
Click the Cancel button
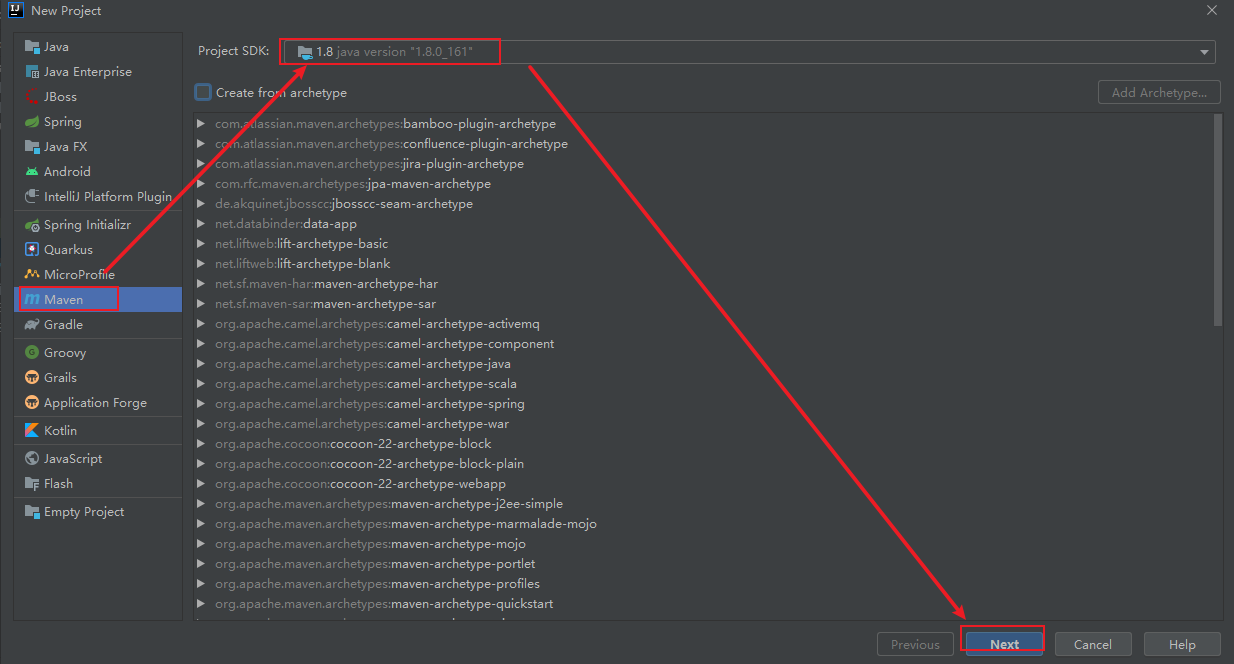(1093, 645)
